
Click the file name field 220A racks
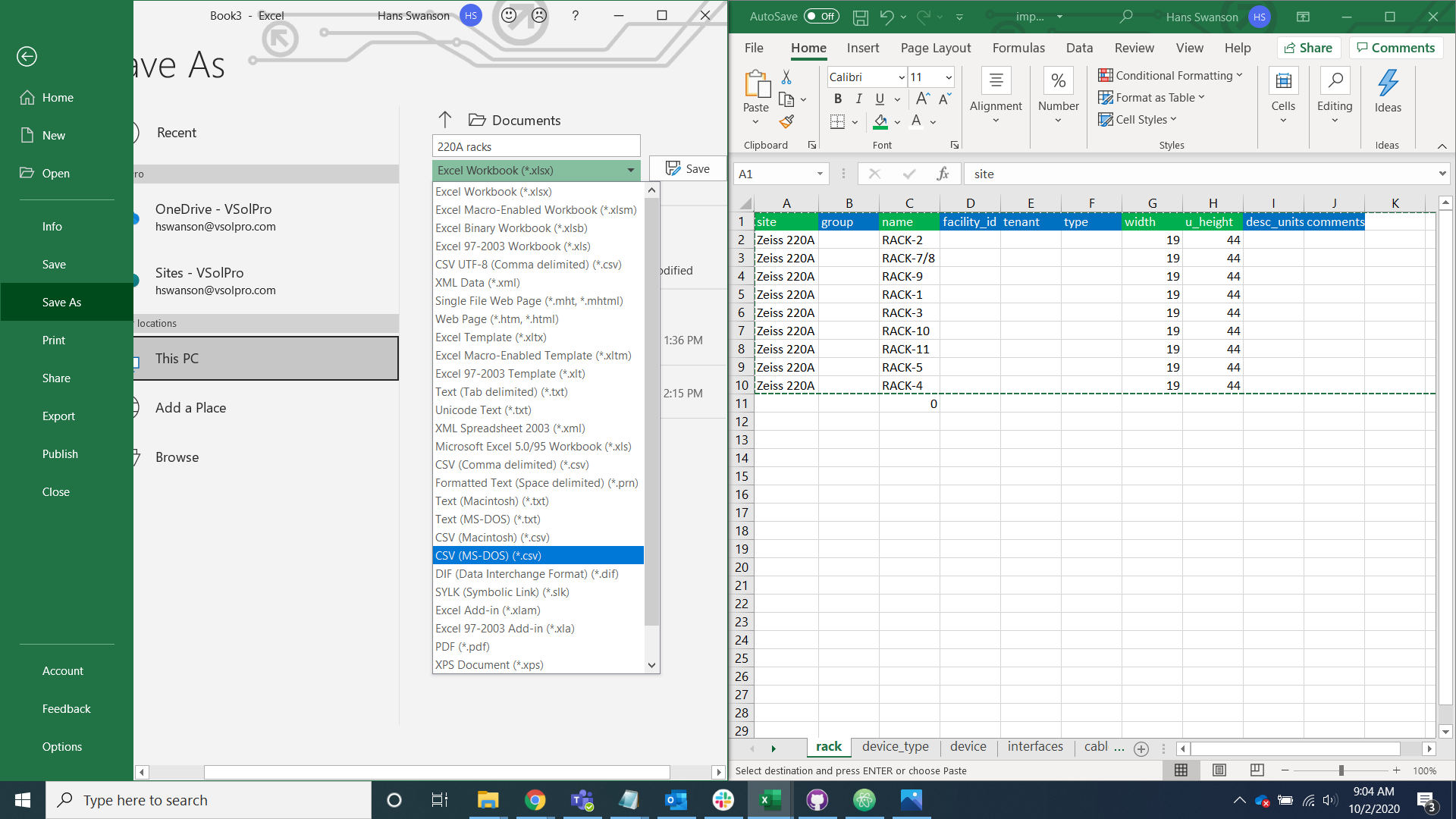point(536,147)
